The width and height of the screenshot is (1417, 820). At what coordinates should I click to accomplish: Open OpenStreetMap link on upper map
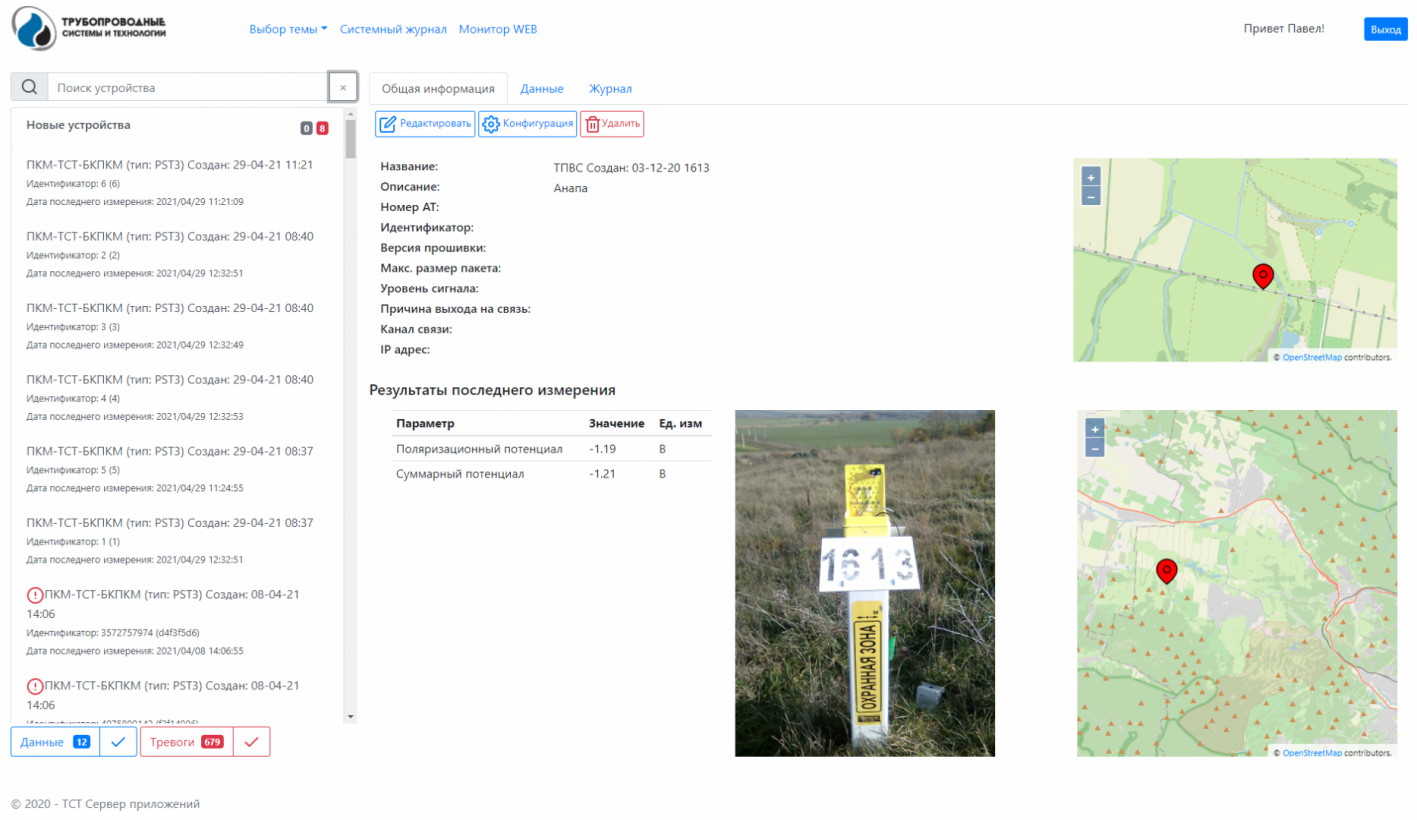click(1312, 357)
